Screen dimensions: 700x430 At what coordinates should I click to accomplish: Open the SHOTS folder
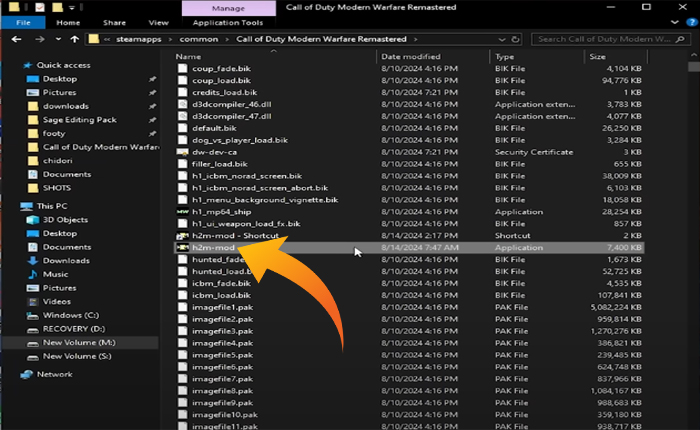coord(57,188)
